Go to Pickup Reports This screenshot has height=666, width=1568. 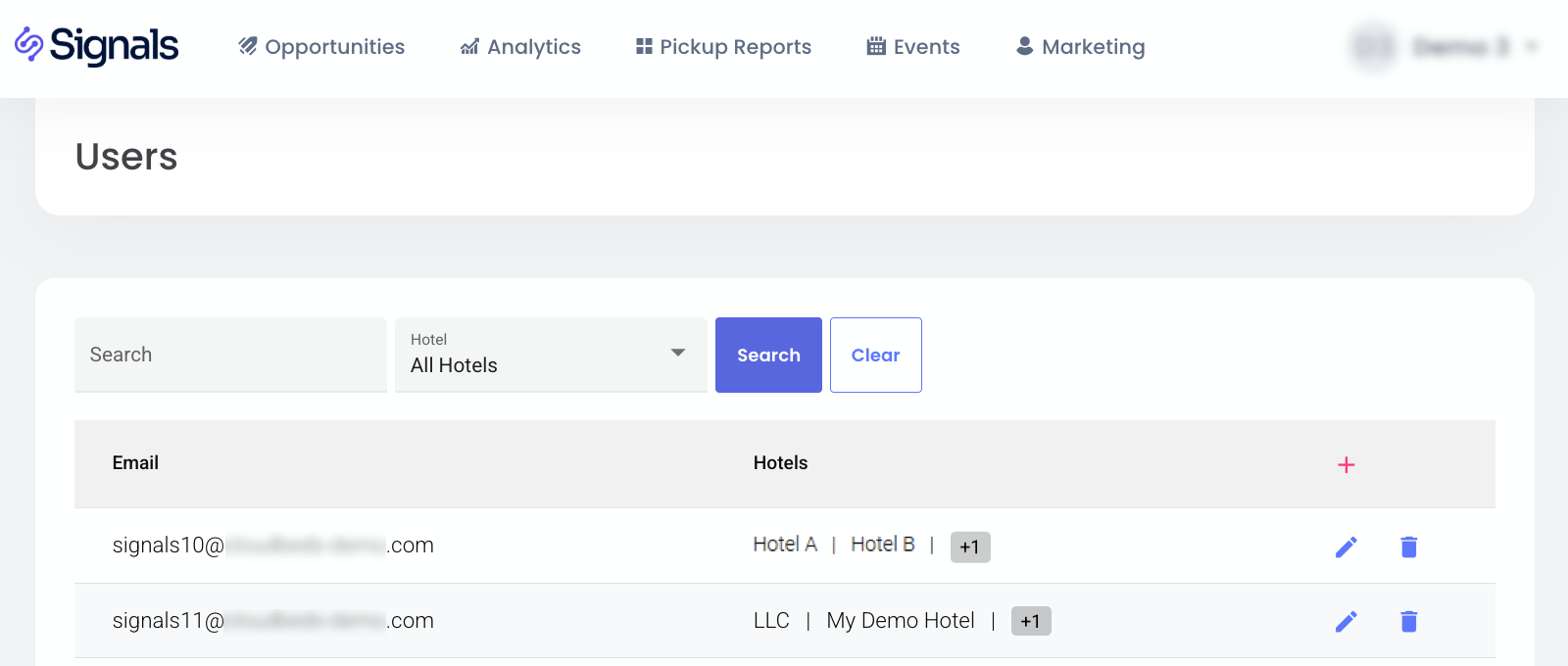click(723, 47)
